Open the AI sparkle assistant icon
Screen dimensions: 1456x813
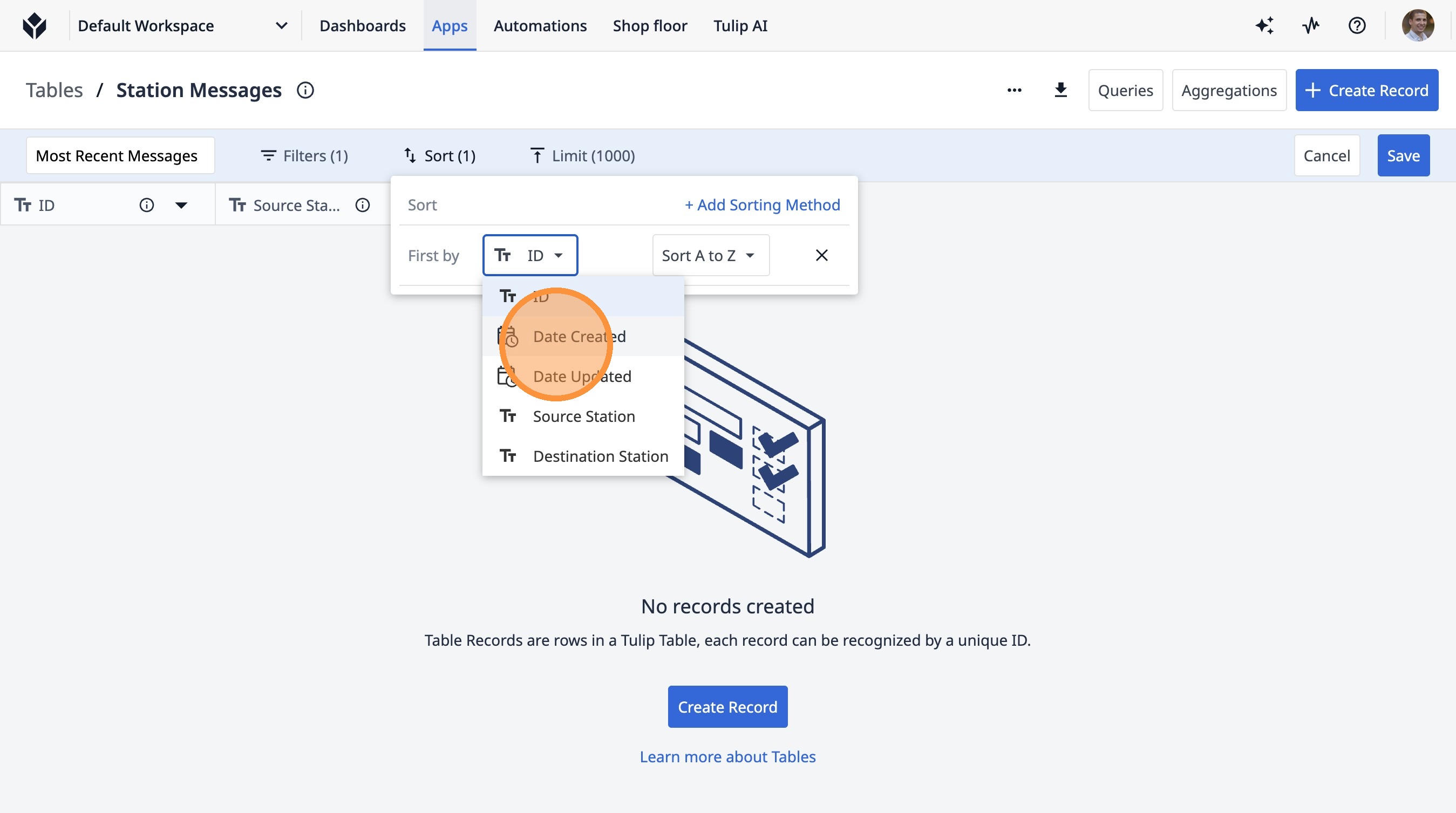coord(1264,26)
